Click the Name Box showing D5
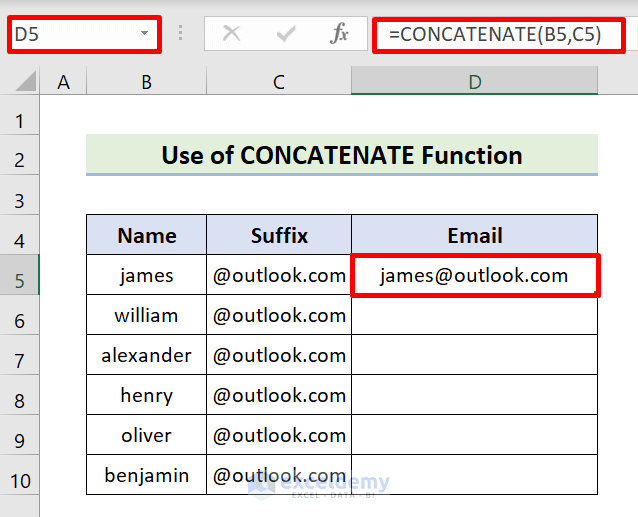 [x=70, y=34]
